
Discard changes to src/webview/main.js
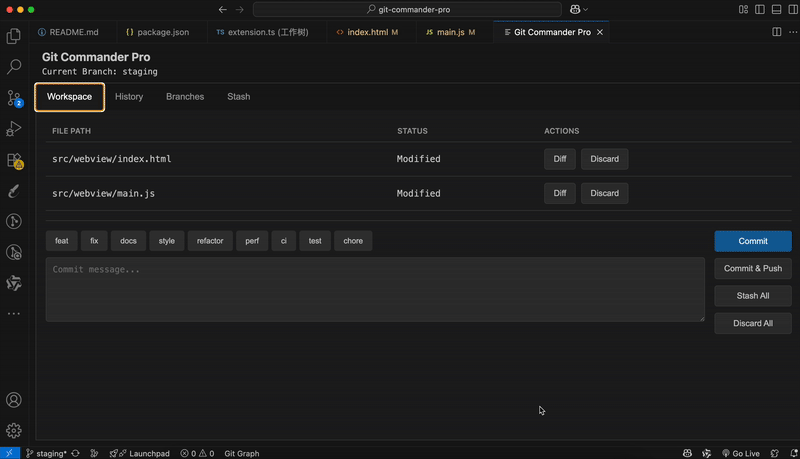click(x=605, y=193)
